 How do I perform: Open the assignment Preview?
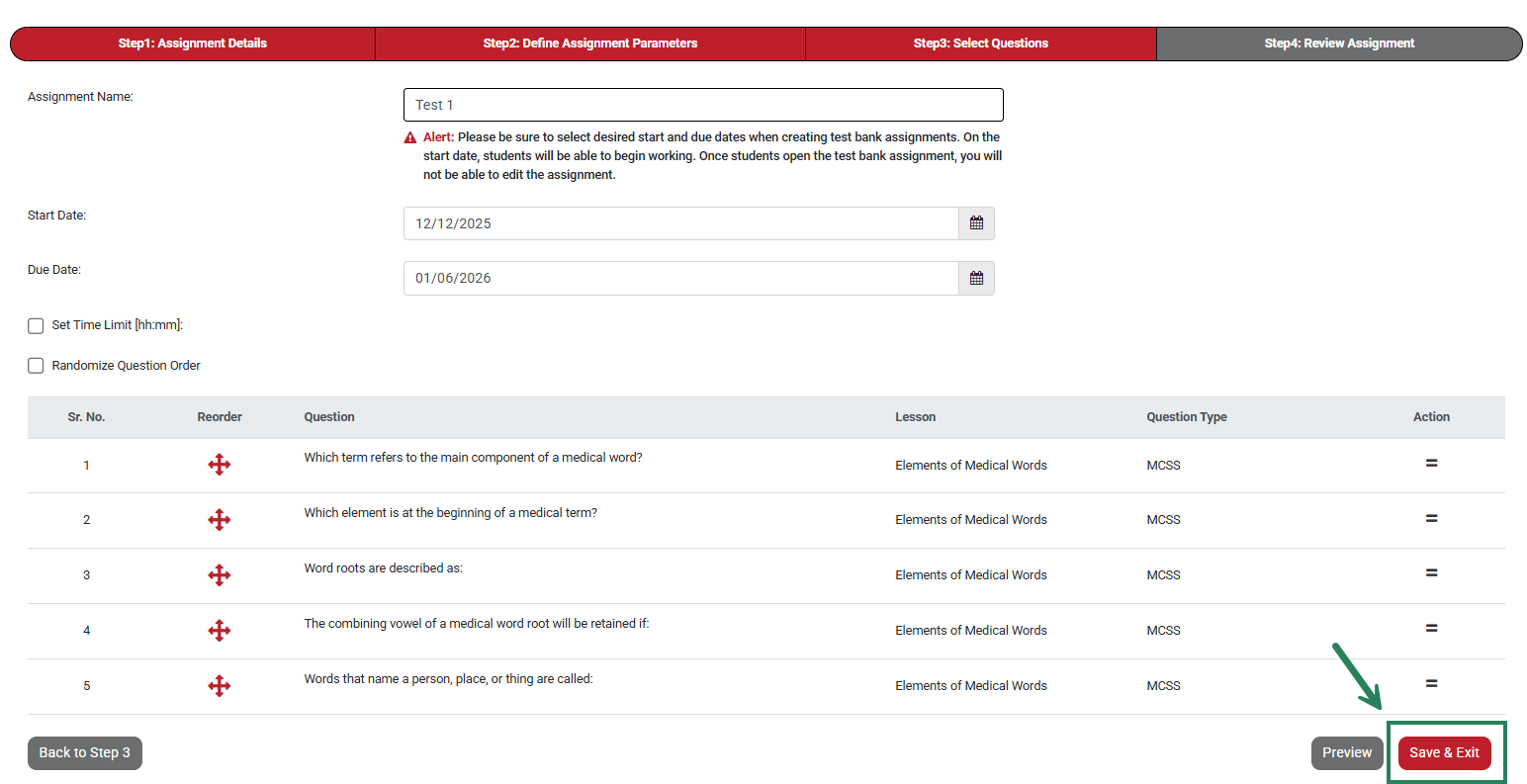pyautogui.click(x=1347, y=752)
